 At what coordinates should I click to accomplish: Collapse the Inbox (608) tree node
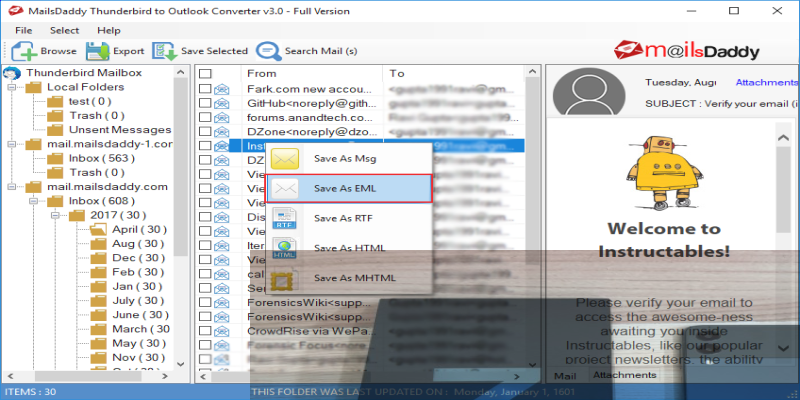click(34, 202)
